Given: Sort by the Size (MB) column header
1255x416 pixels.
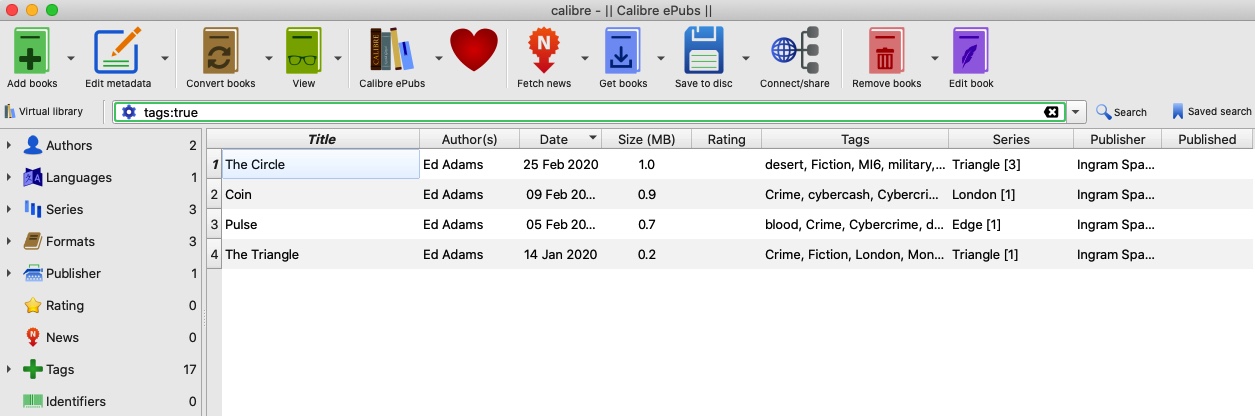Looking at the screenshot, I should [646, 139].
